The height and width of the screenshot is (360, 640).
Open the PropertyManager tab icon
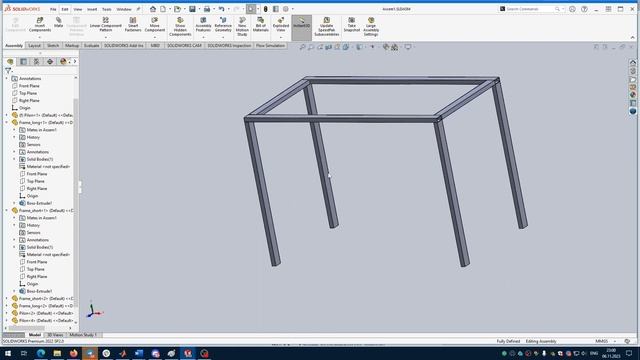[x=23, y=62]
